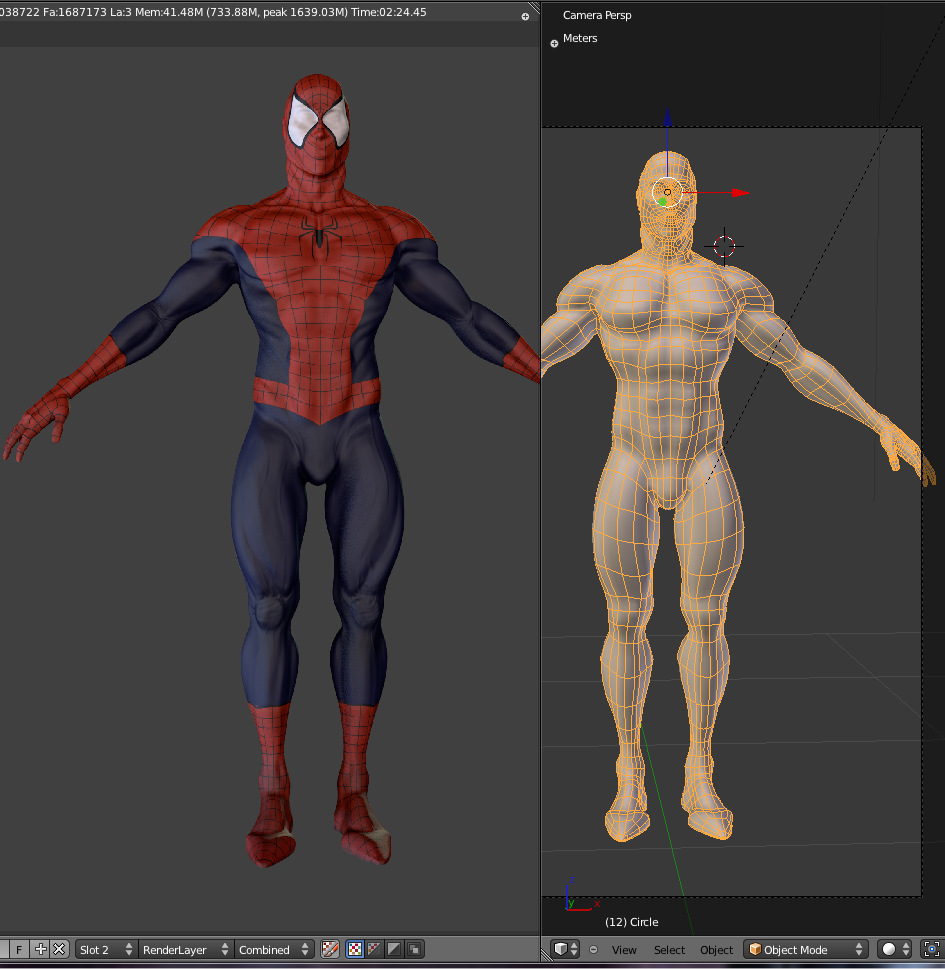945x969 pixels.
Task: Select Z-Buffer channel display icon
Action: coord(413,949)
